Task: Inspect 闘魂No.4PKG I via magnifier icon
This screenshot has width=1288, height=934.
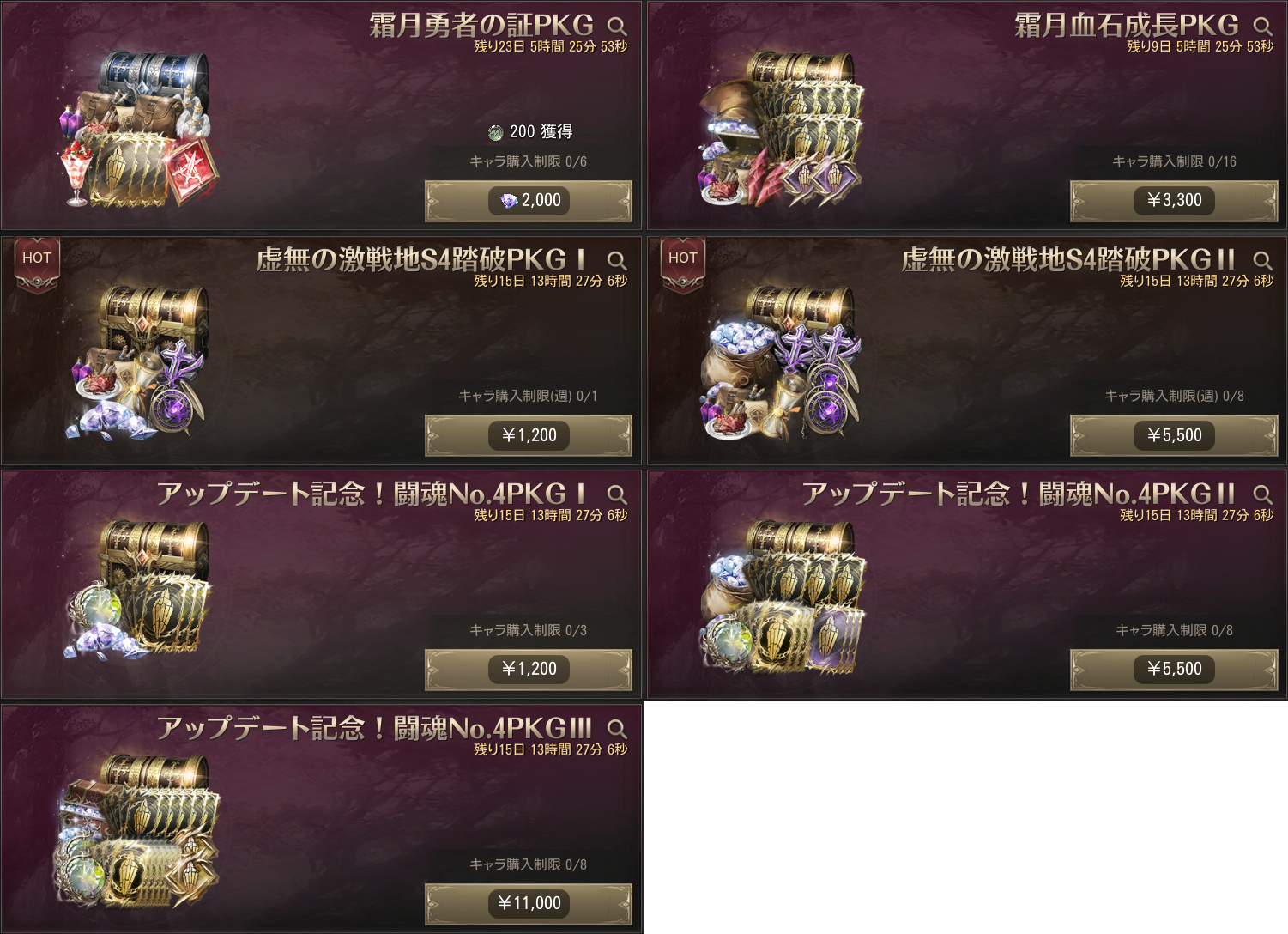Action: click(617, 494)
